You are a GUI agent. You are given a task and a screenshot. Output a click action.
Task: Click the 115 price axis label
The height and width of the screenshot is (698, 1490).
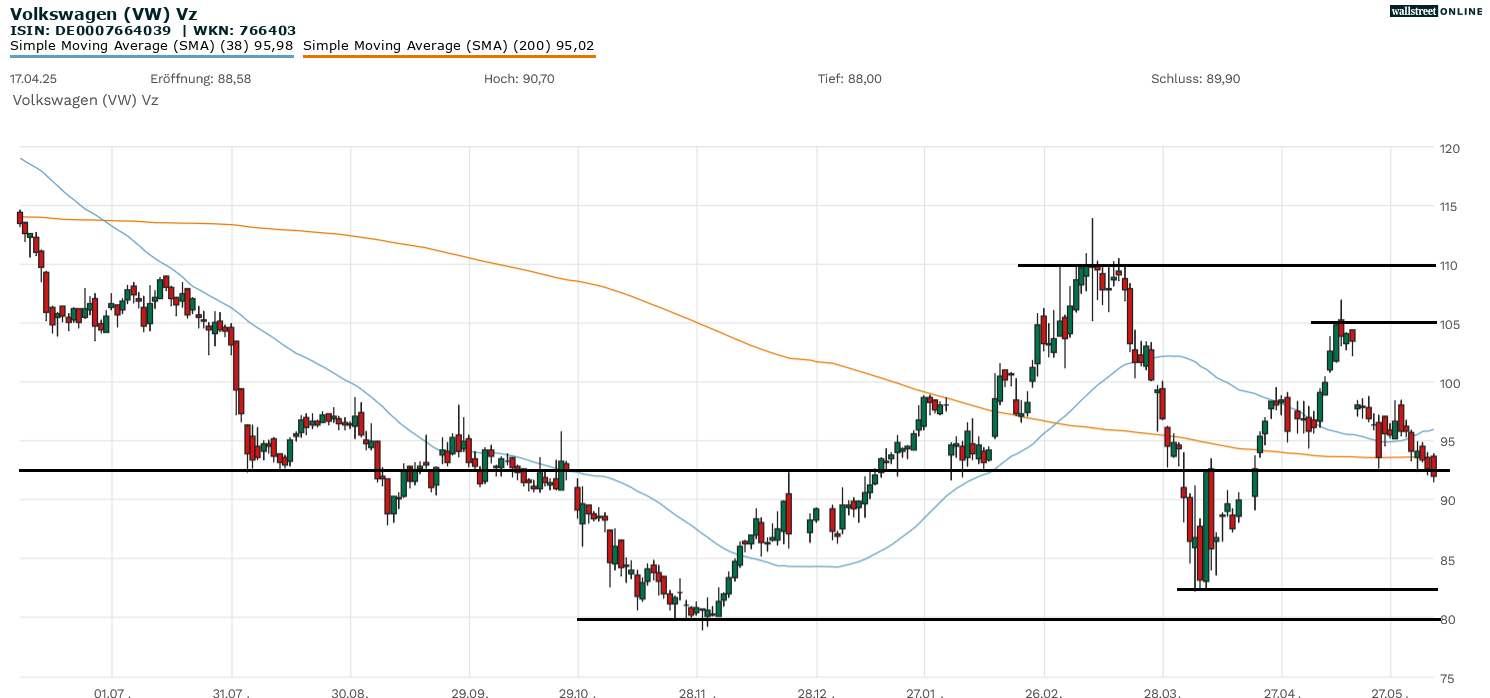click(x=1450, y=207)
